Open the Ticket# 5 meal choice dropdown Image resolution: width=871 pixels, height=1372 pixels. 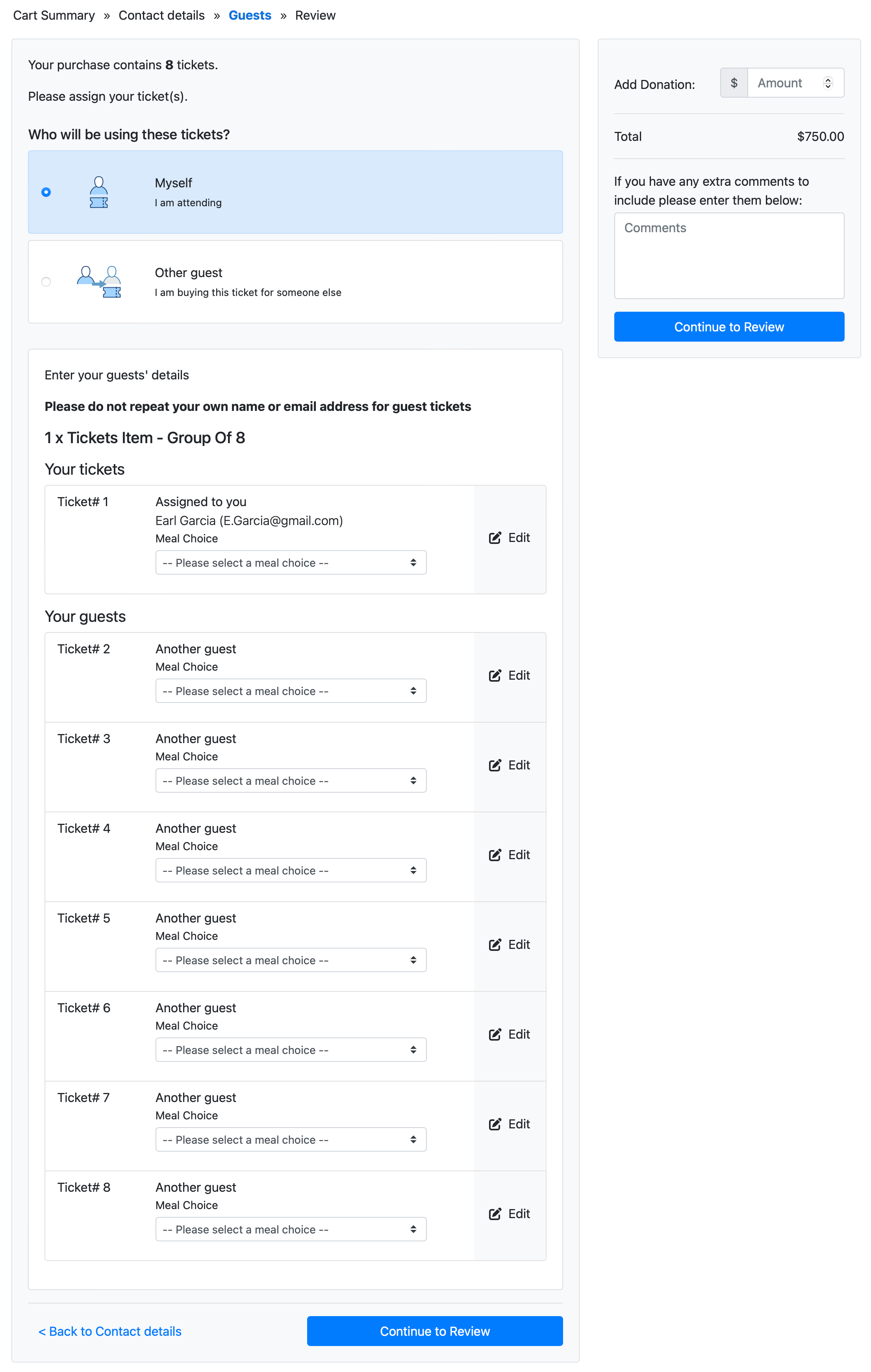point(291,960)
